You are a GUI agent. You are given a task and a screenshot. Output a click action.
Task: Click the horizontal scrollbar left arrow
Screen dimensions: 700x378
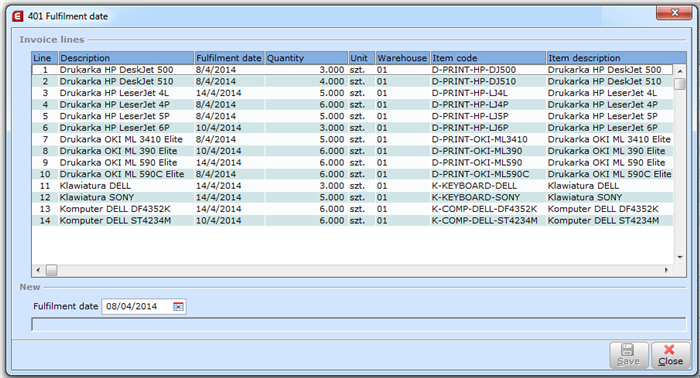[x=38, y=270]
